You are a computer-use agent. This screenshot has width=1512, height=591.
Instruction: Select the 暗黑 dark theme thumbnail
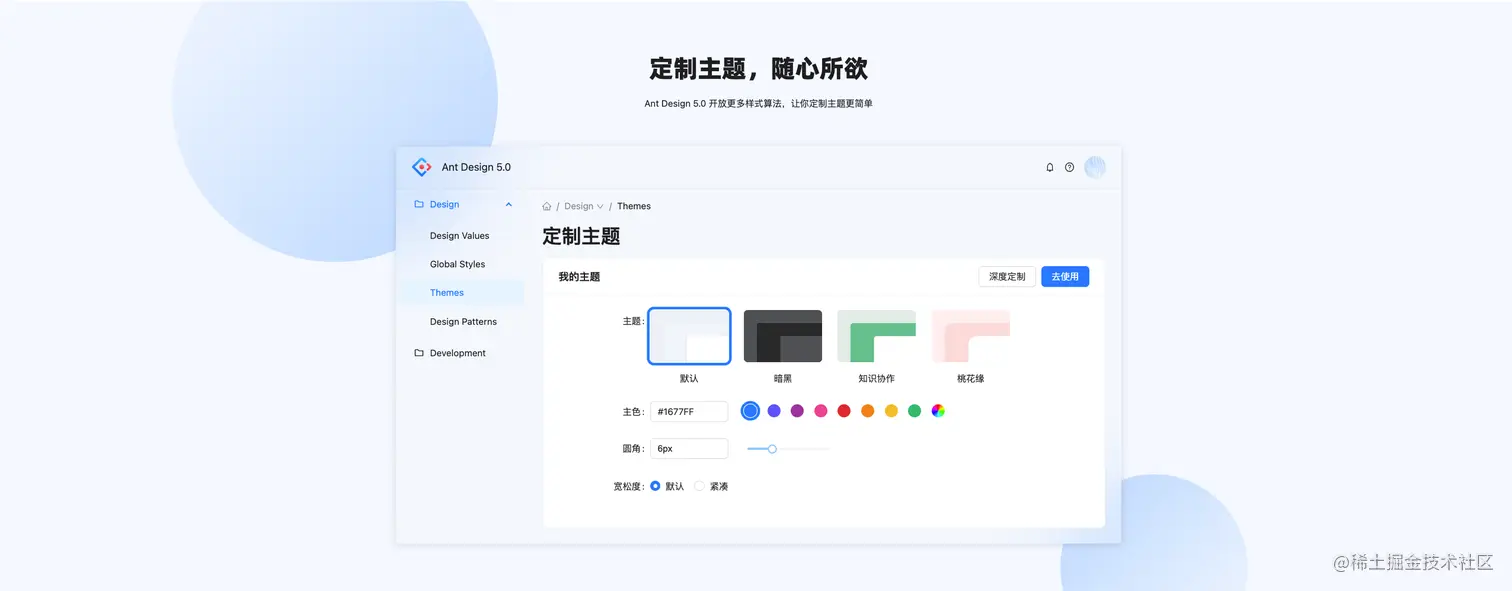[783, 336]
